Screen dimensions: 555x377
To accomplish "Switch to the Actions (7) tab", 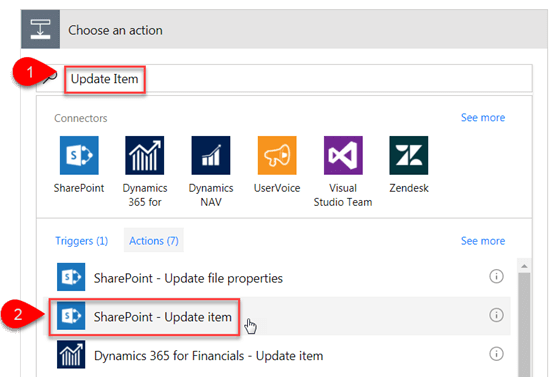I will (x=154, y=240).
